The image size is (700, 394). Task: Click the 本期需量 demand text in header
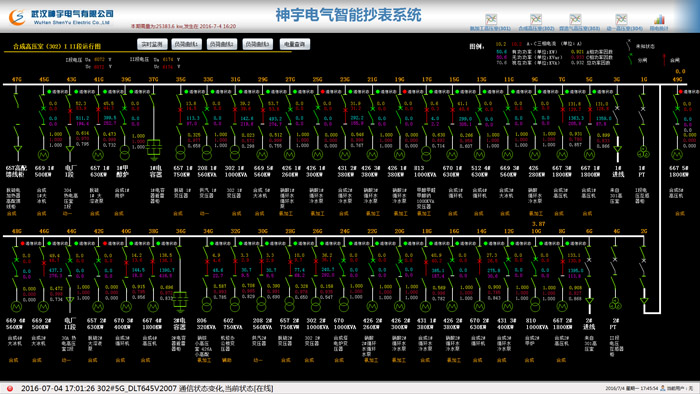tap(183, 26)
